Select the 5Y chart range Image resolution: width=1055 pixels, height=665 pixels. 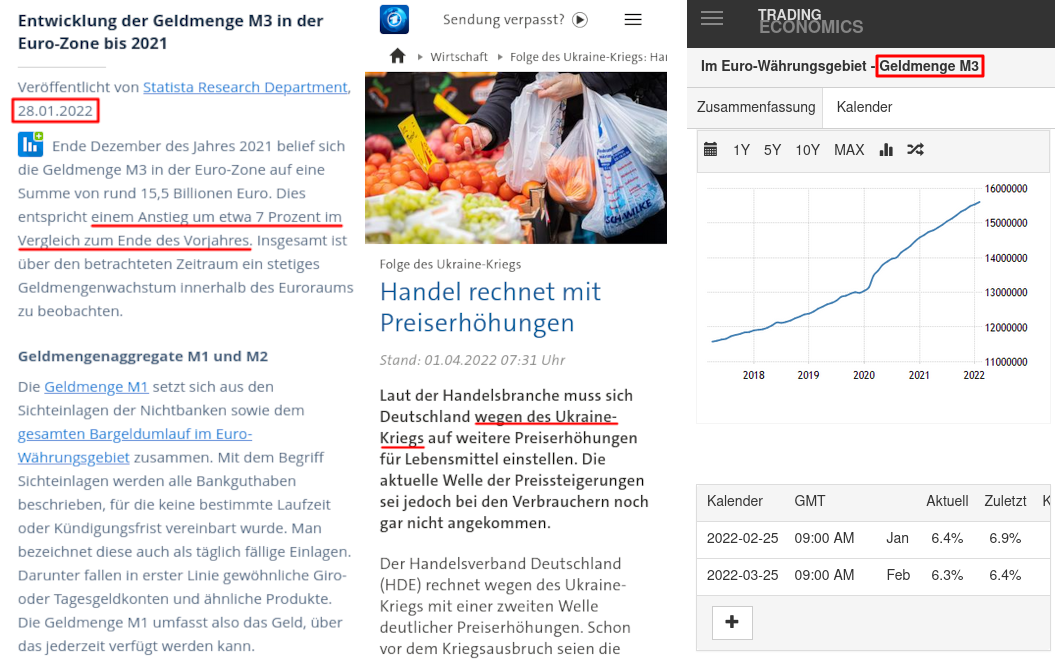[772, 150]
